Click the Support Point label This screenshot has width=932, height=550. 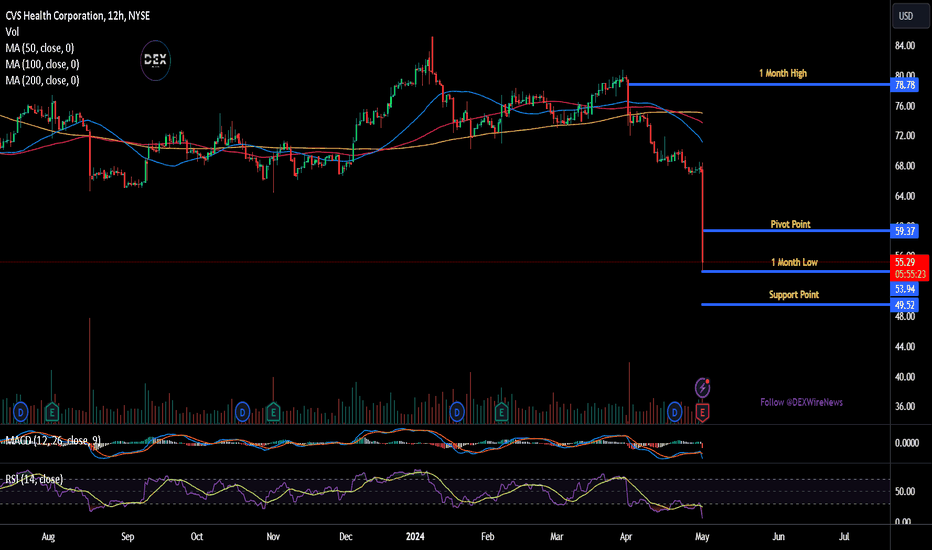click(794, 294)
